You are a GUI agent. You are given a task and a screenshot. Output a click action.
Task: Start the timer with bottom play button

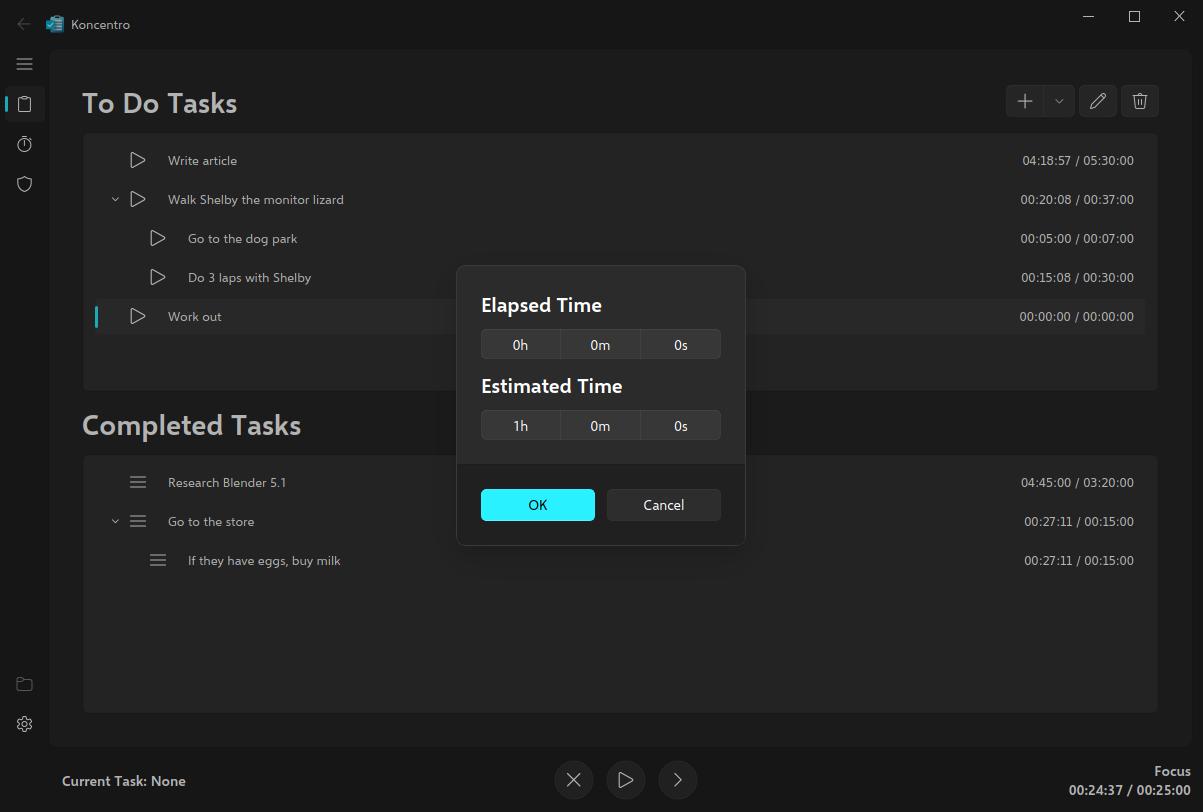point(625,780)
